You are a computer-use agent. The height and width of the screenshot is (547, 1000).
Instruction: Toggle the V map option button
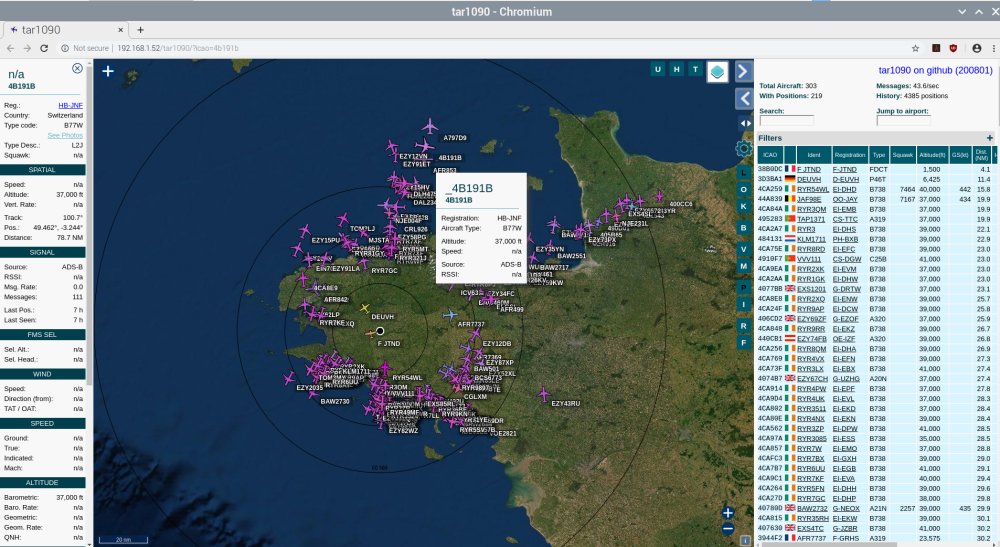coord(744,249)
